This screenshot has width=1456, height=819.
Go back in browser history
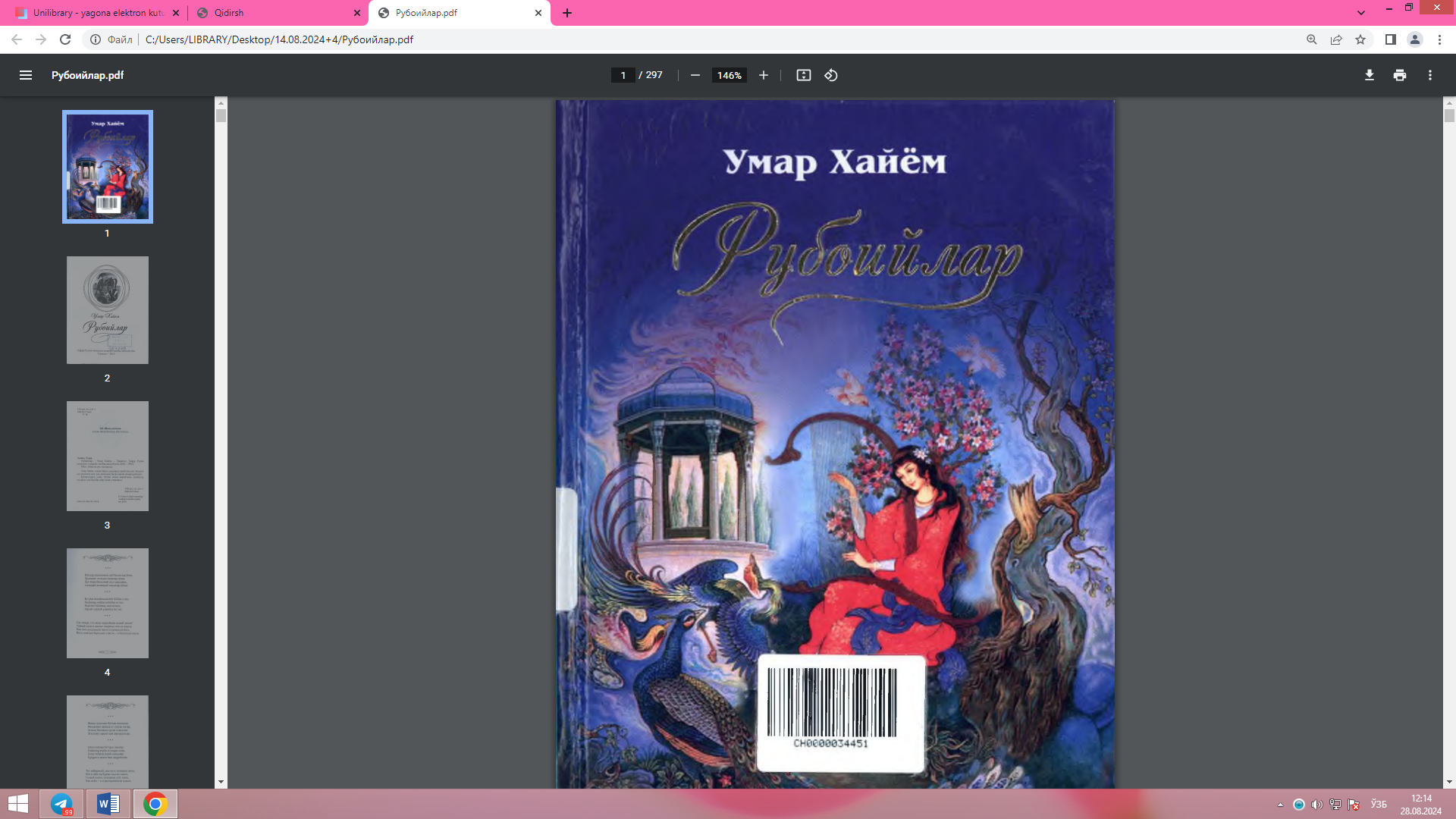[x=17, y=39]
